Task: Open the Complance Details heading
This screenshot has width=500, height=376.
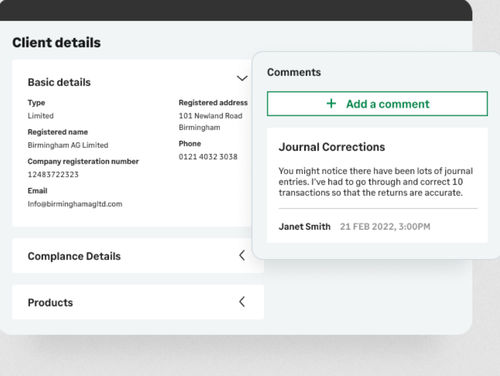Action: coord(74,256)
